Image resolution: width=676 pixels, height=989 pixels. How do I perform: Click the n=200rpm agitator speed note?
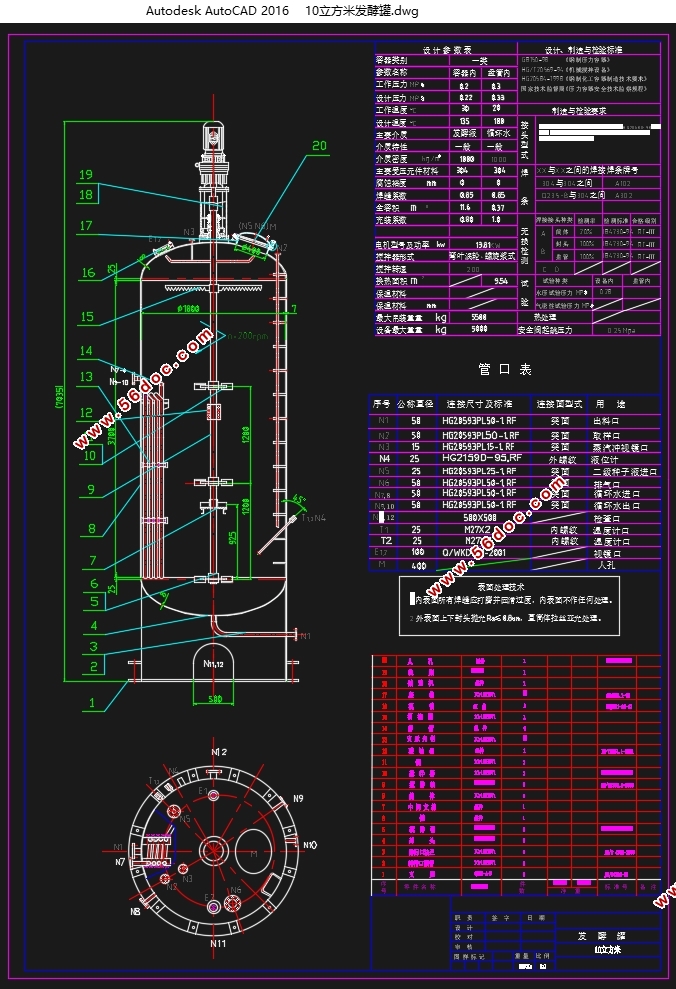(247, 336)
